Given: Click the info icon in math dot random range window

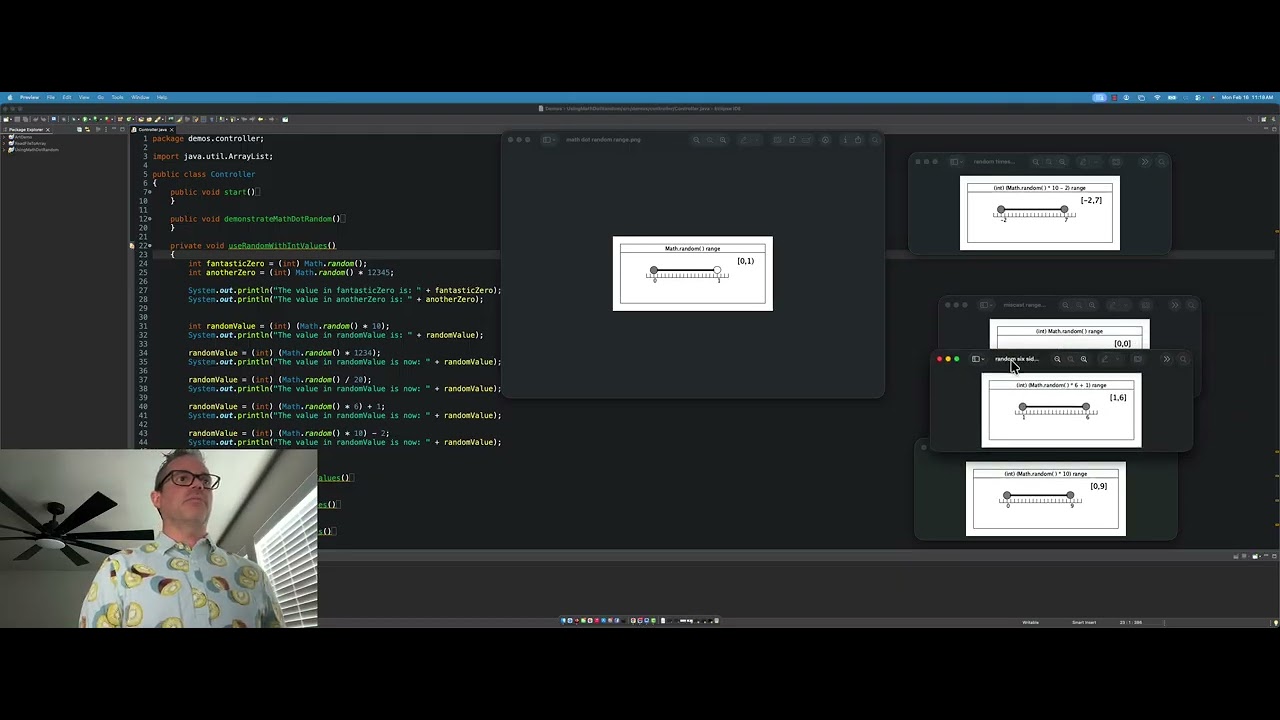Looking at the screenshot, I should click(x=845, y=140).
